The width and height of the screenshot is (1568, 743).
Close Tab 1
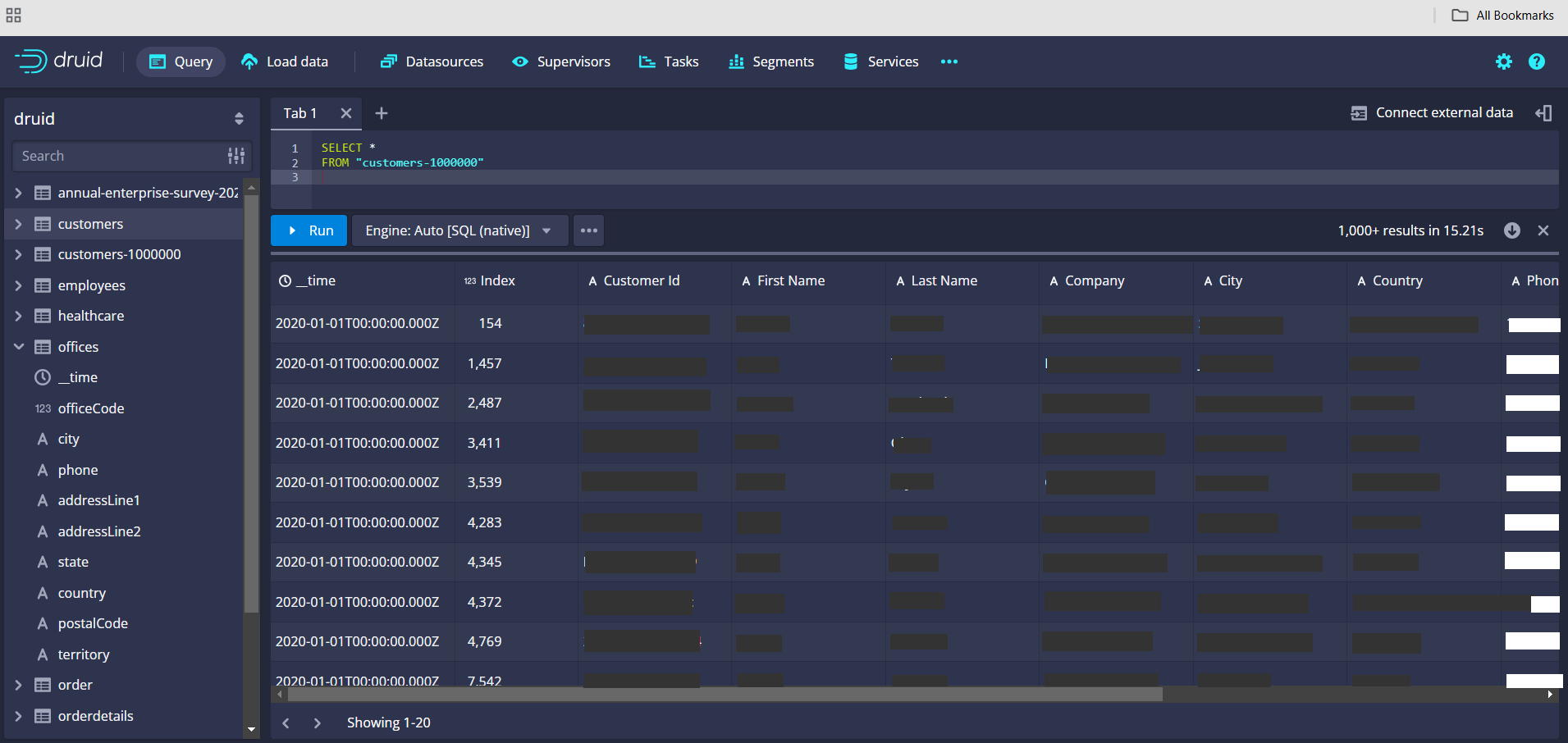[x=346, y=113]
